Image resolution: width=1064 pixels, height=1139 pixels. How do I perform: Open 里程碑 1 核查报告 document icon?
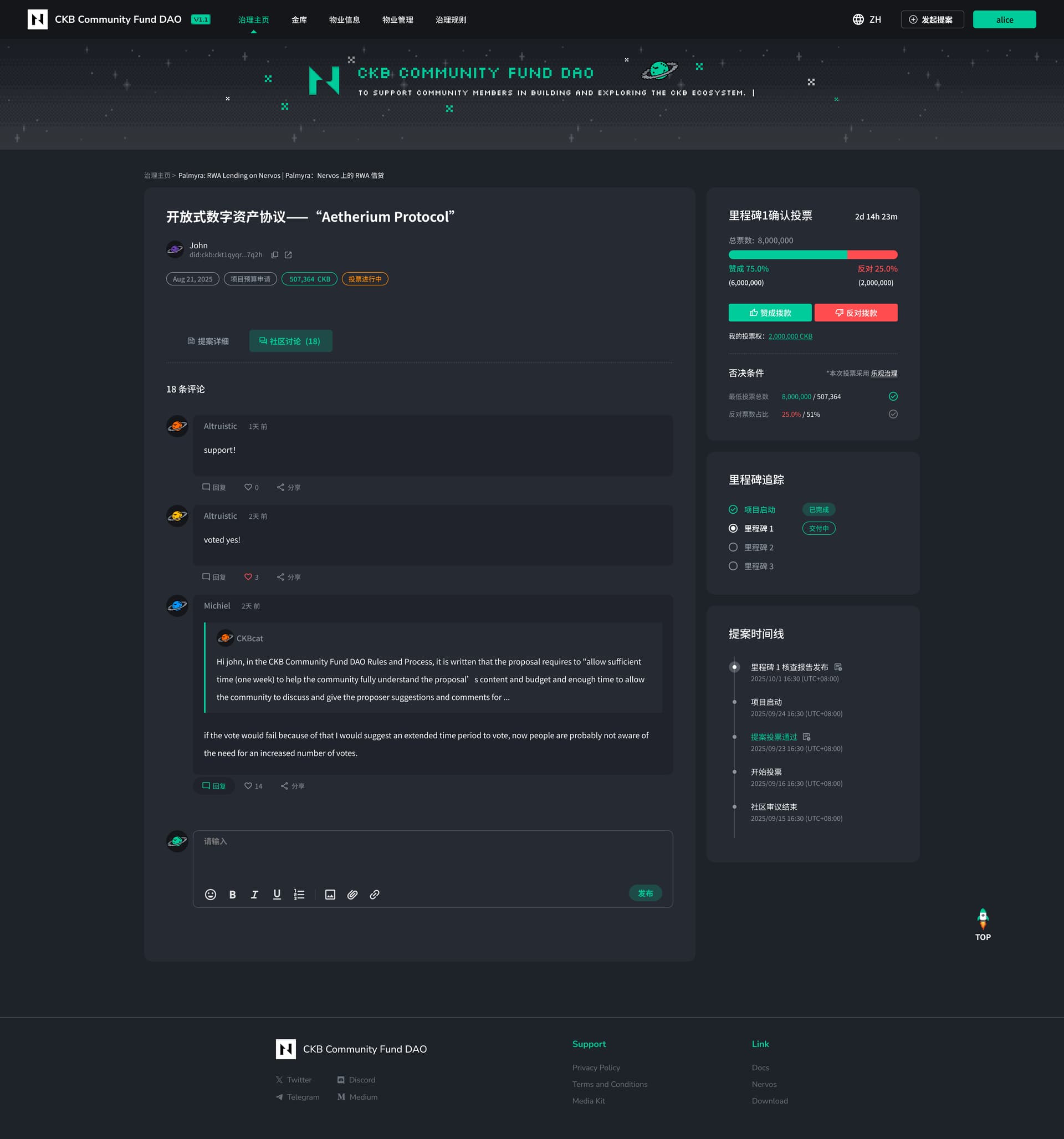pos(838,667)
